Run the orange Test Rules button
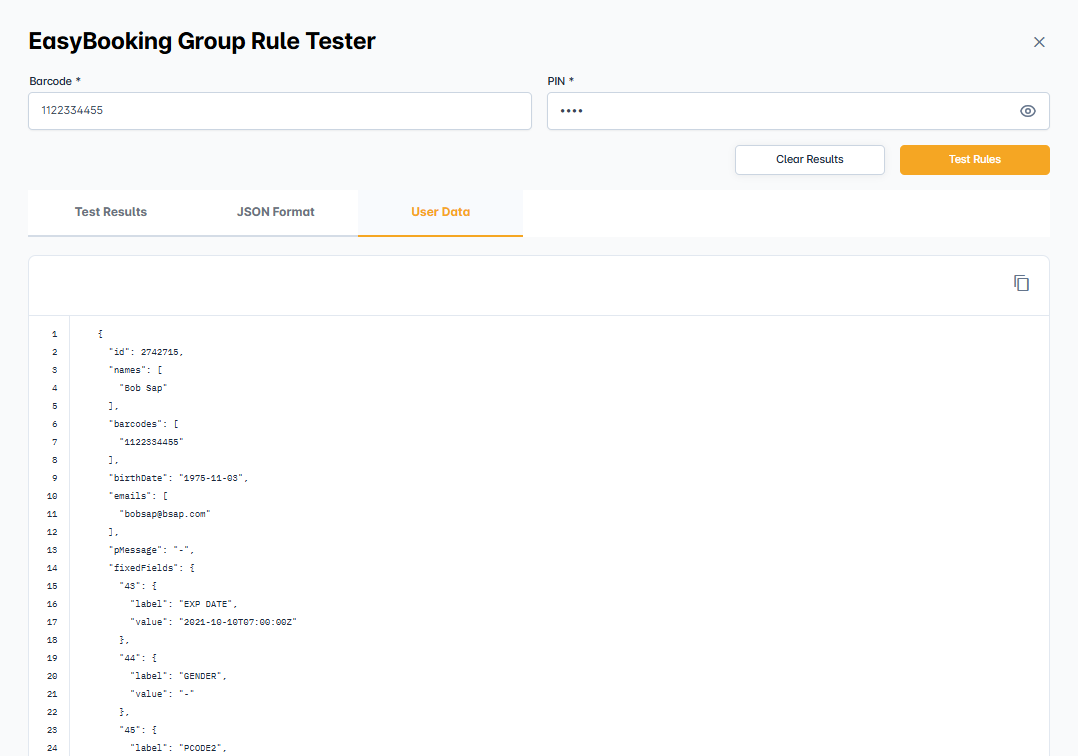This screenshot has height=756, width=1078. click(974, 160)
